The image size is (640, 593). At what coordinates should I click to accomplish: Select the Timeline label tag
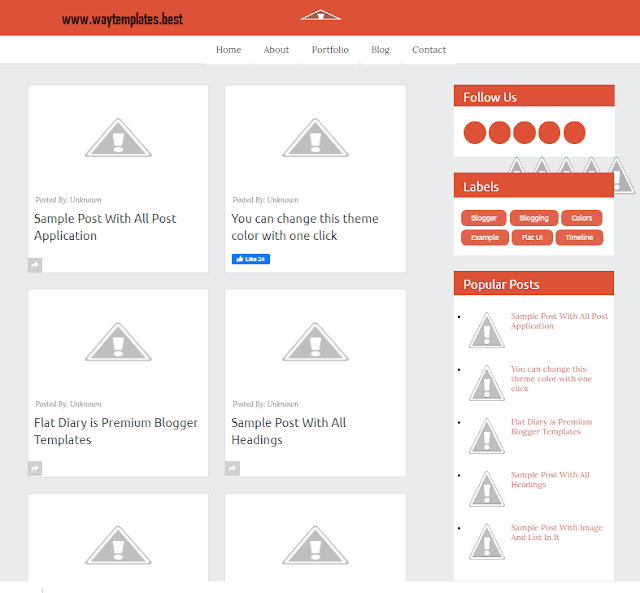[x=579, y=238]
